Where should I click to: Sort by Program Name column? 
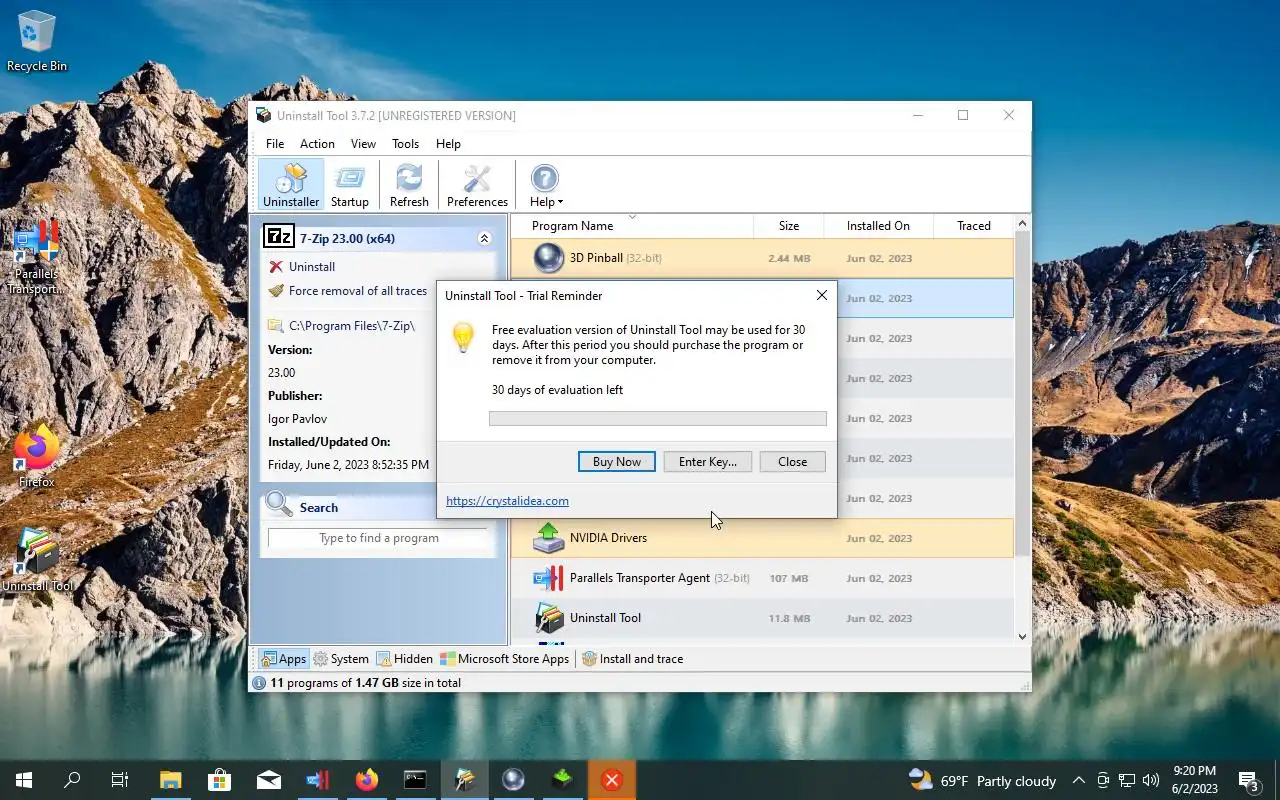pyautogui.click(x=632, y=226)
